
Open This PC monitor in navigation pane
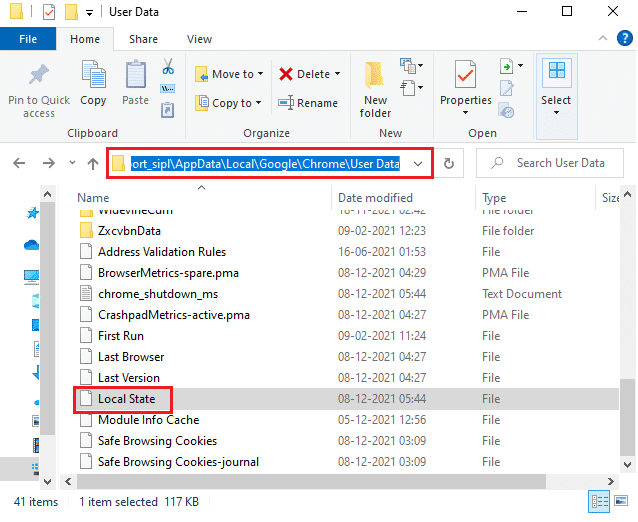pyautogui.click(x=31, y=277)
